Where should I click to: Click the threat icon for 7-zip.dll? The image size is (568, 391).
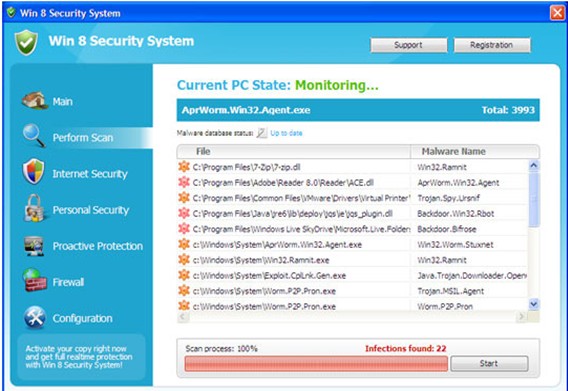click(184, 166)
